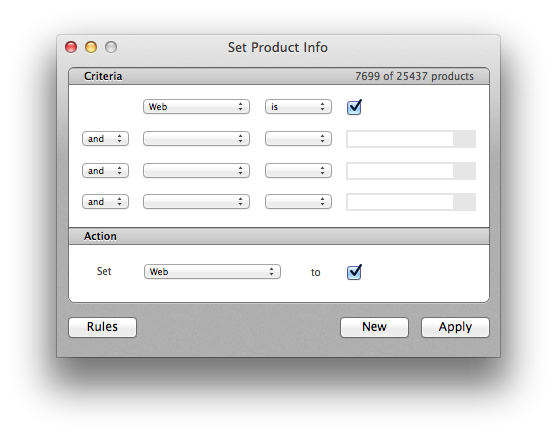557x436 pixels.
Task: Open the Web field dropdown in Criteria
Action: click(196, 107)
